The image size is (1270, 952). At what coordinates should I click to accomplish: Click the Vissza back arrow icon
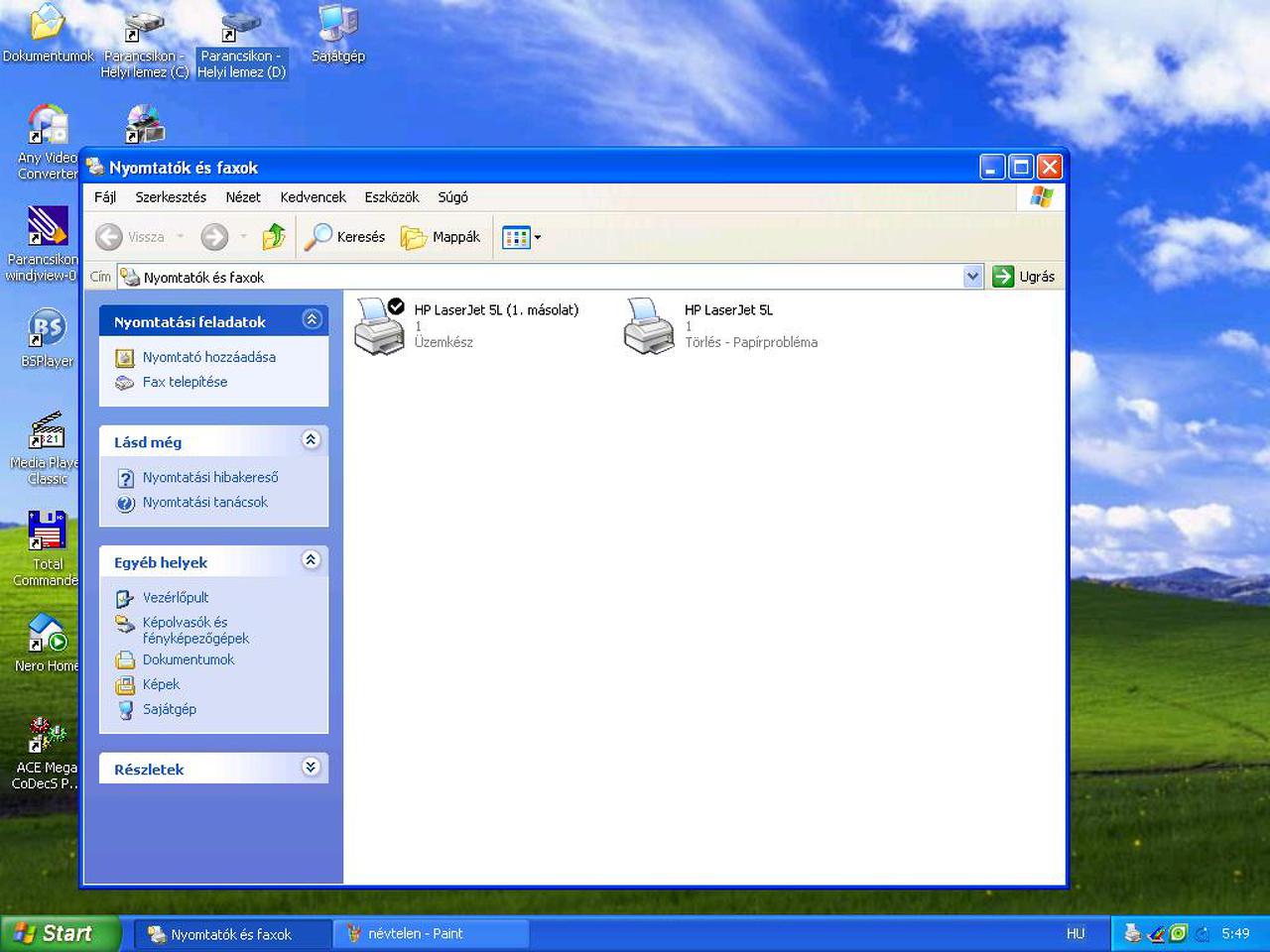(109, 237)
